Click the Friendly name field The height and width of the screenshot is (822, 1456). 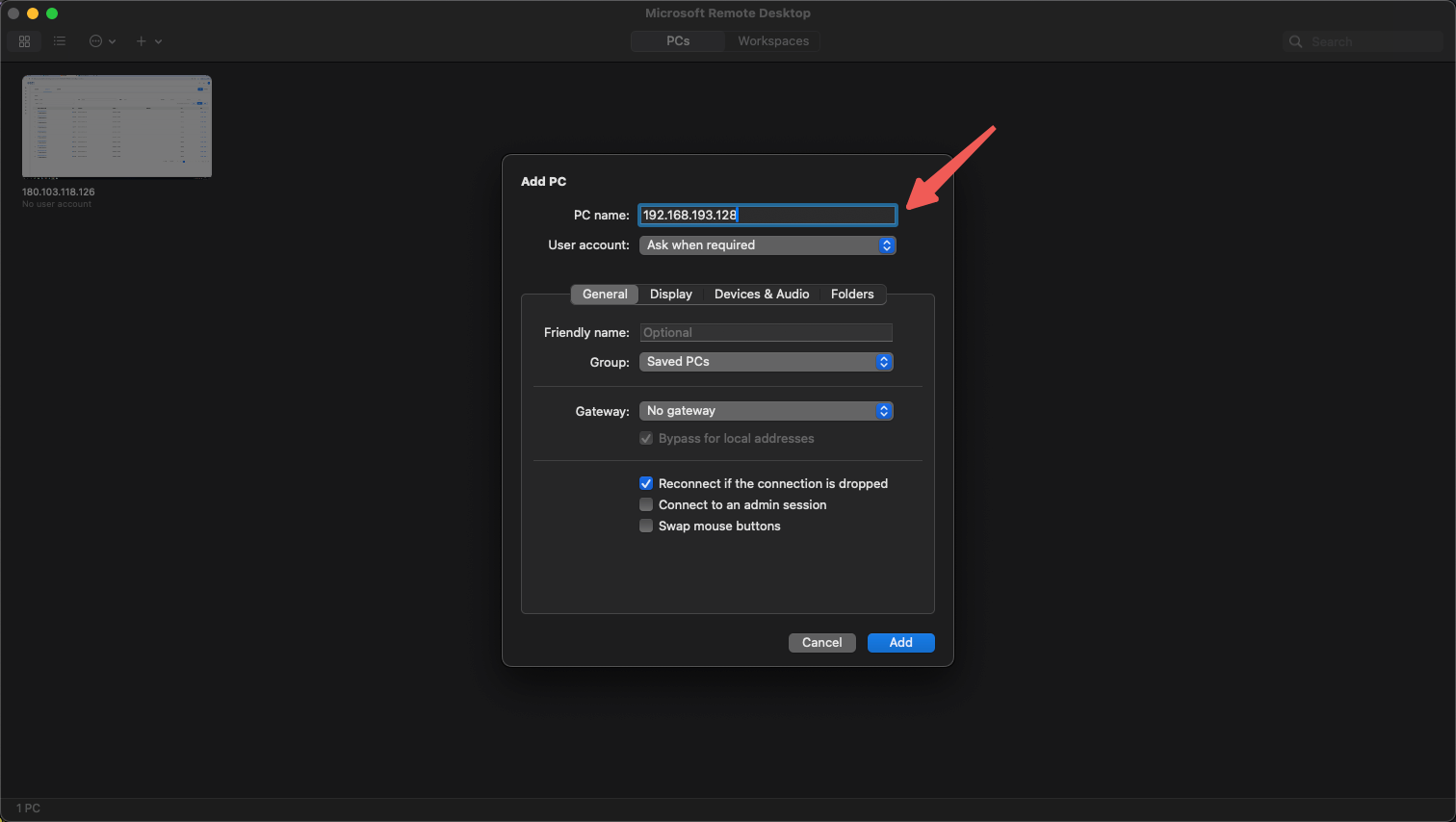pyautogui.click(x=766, y=333)
